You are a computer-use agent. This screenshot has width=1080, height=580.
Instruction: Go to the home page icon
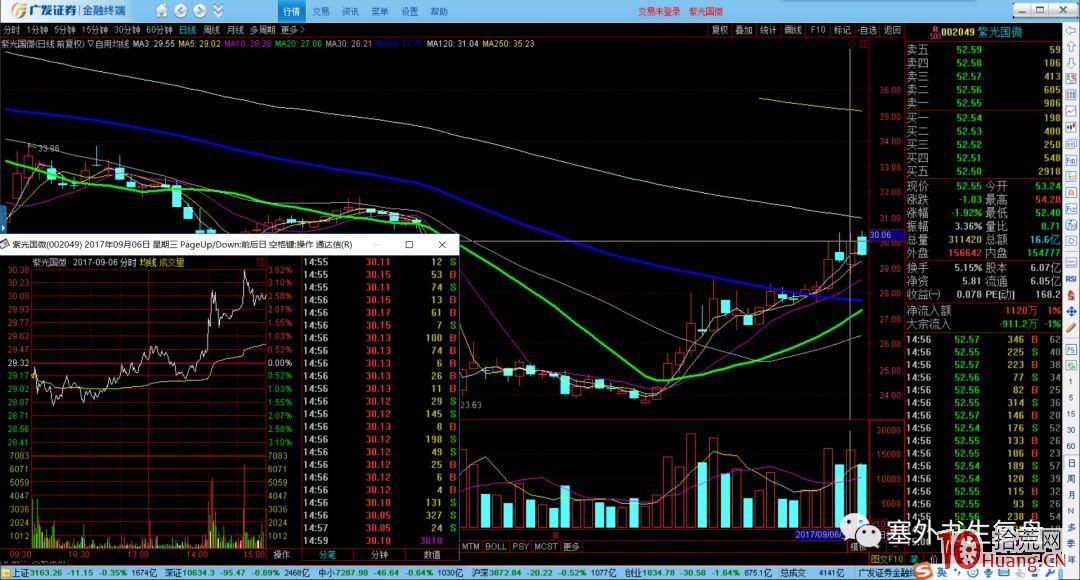tap(161, 11)
